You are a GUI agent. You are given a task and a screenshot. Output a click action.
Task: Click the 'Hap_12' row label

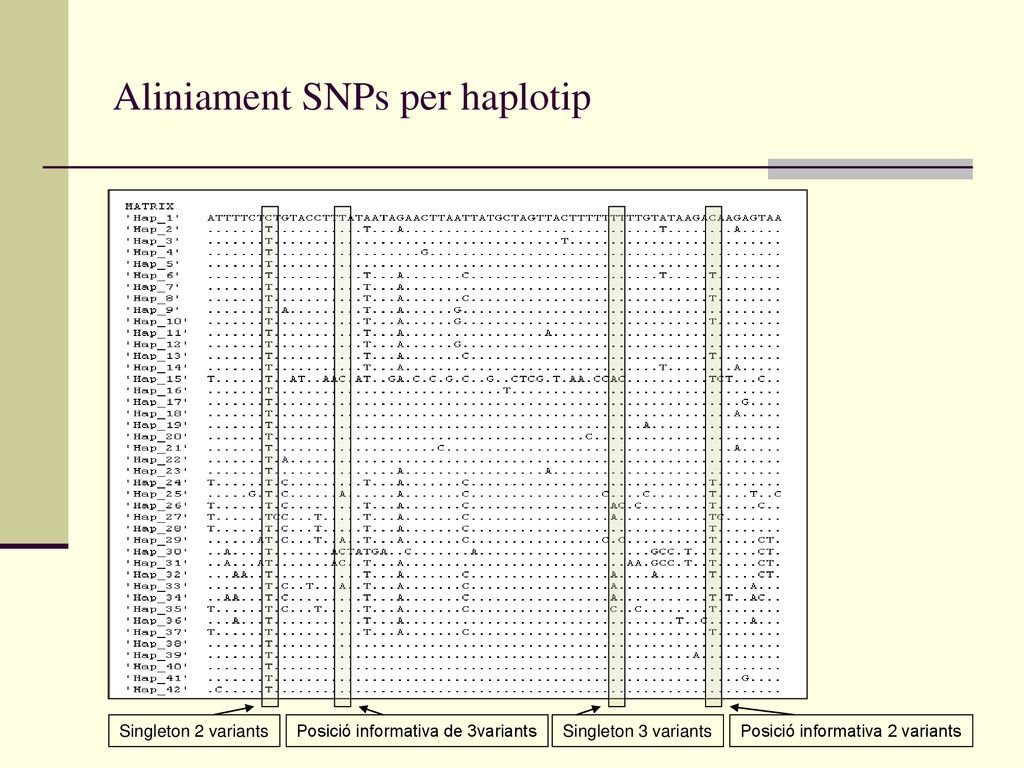[156, 344]
